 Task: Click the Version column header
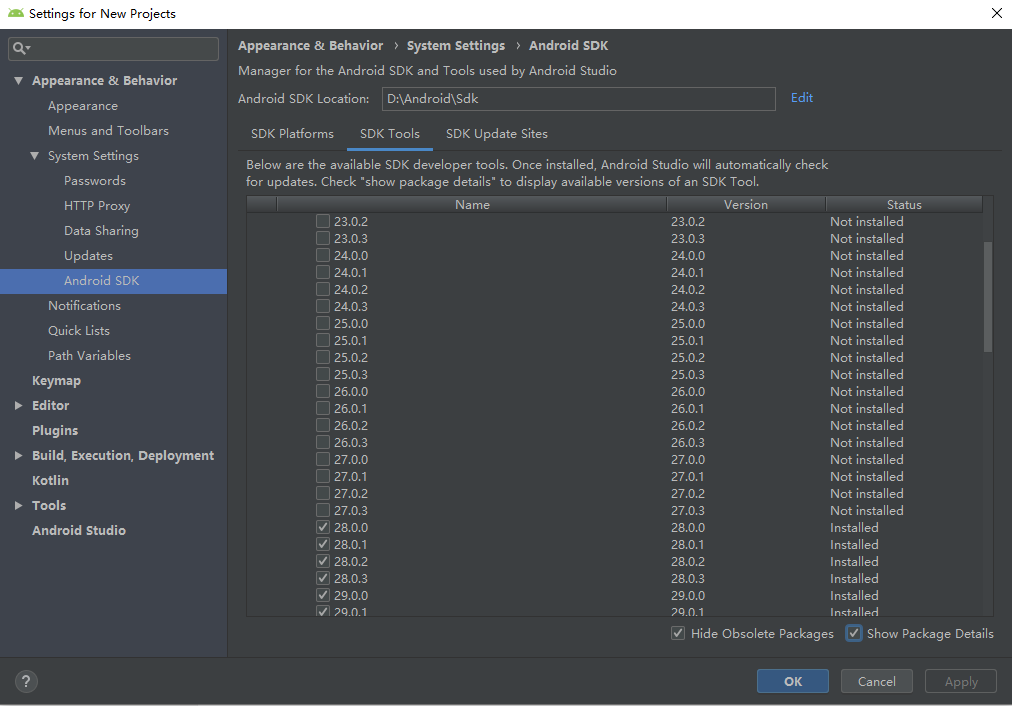pyautogui.click(x=746, y=205)
